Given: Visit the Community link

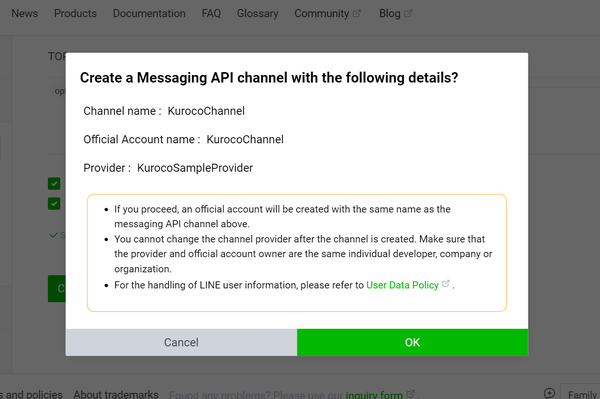Looking at the screenshot, I should click(321, 13).
